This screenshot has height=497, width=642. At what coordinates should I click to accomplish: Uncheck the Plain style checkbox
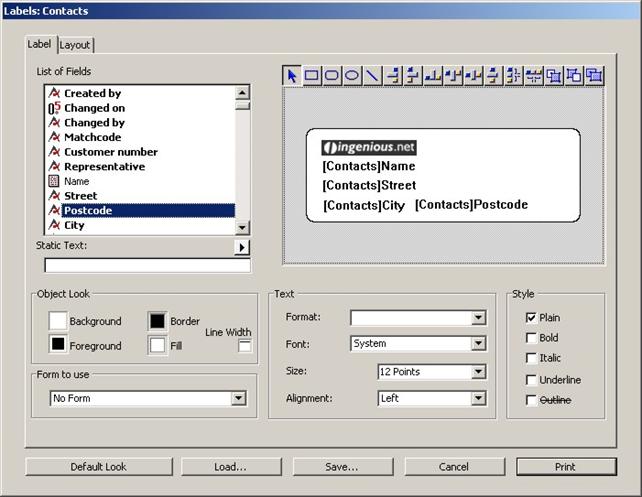[x=531, y=318]
